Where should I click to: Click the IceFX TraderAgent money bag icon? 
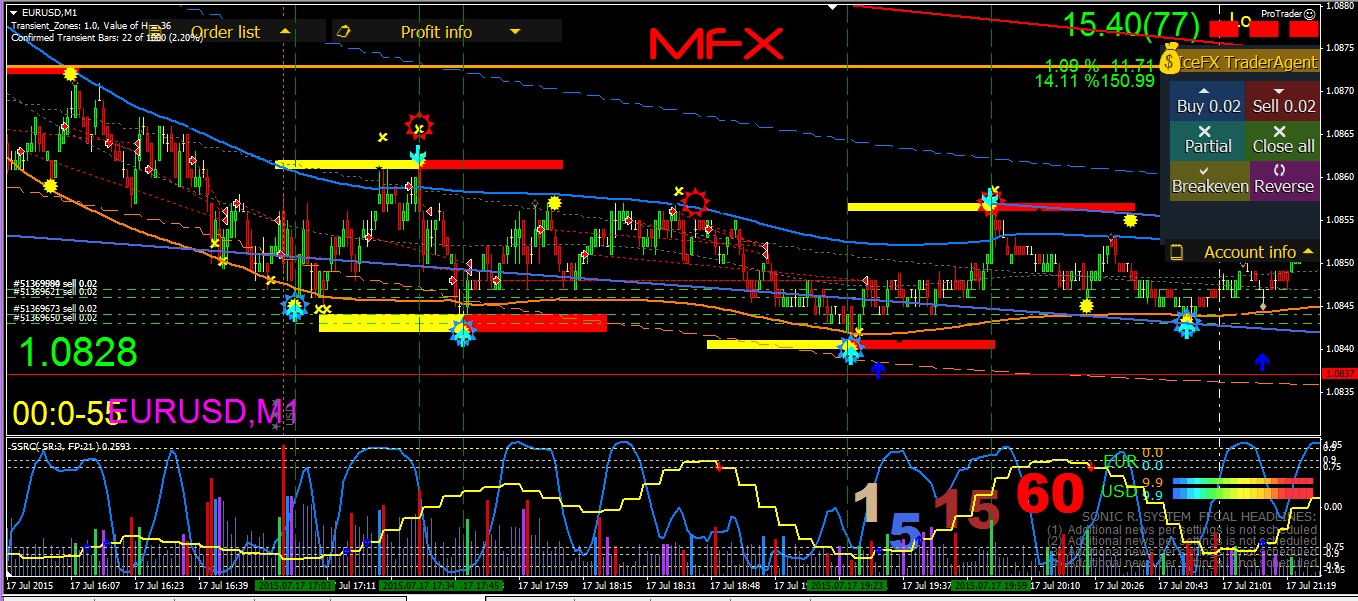pyautogui.click(x=1172, y=60)
